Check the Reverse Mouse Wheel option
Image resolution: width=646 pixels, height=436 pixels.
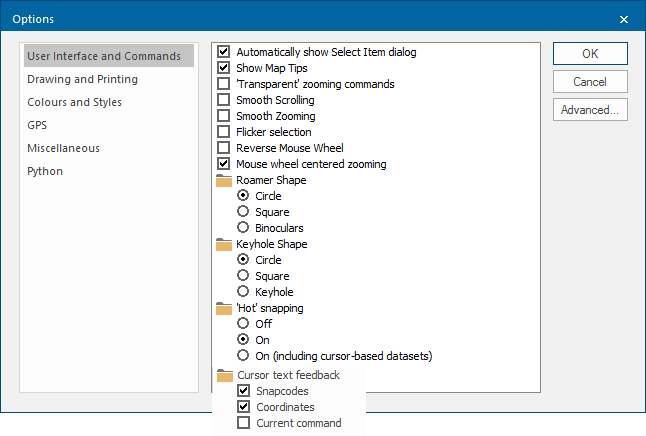tap(224, 148)
